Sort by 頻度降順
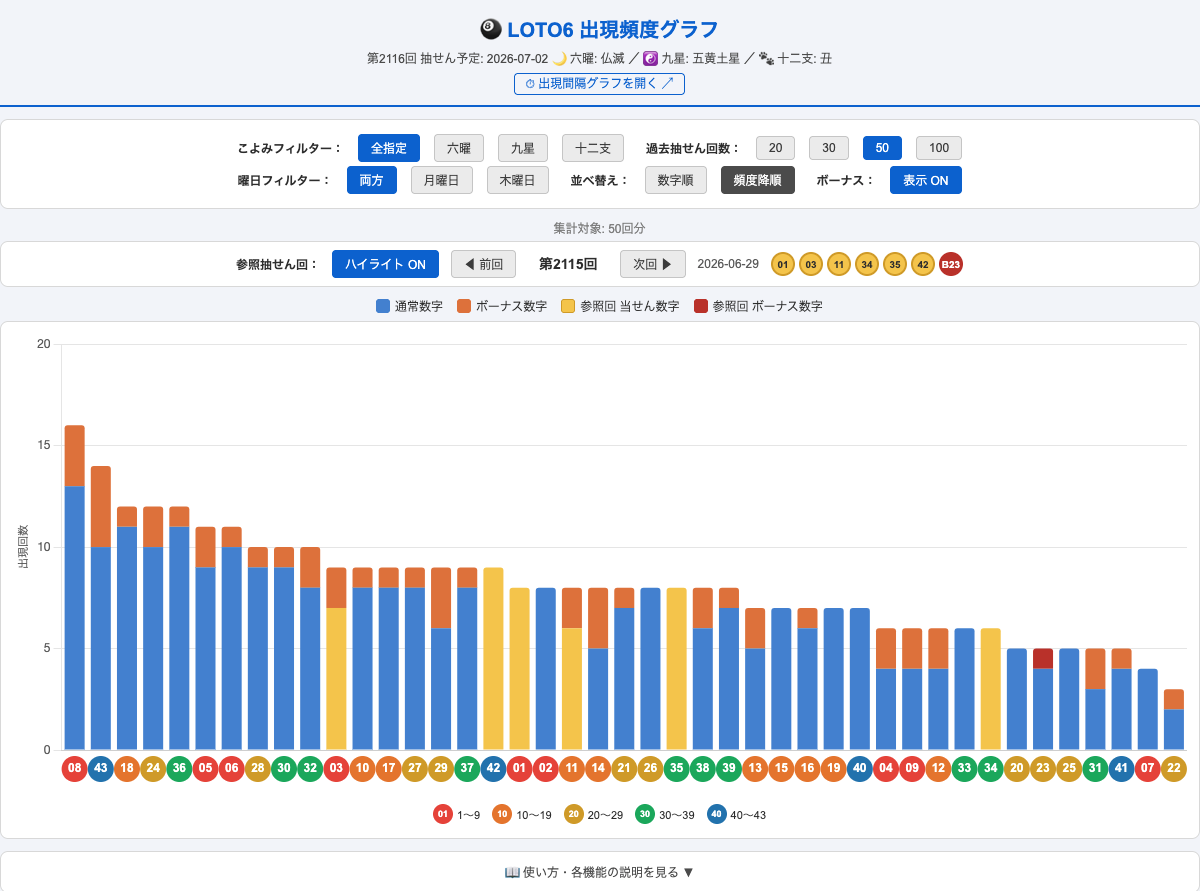 click(x=758, y=180)
